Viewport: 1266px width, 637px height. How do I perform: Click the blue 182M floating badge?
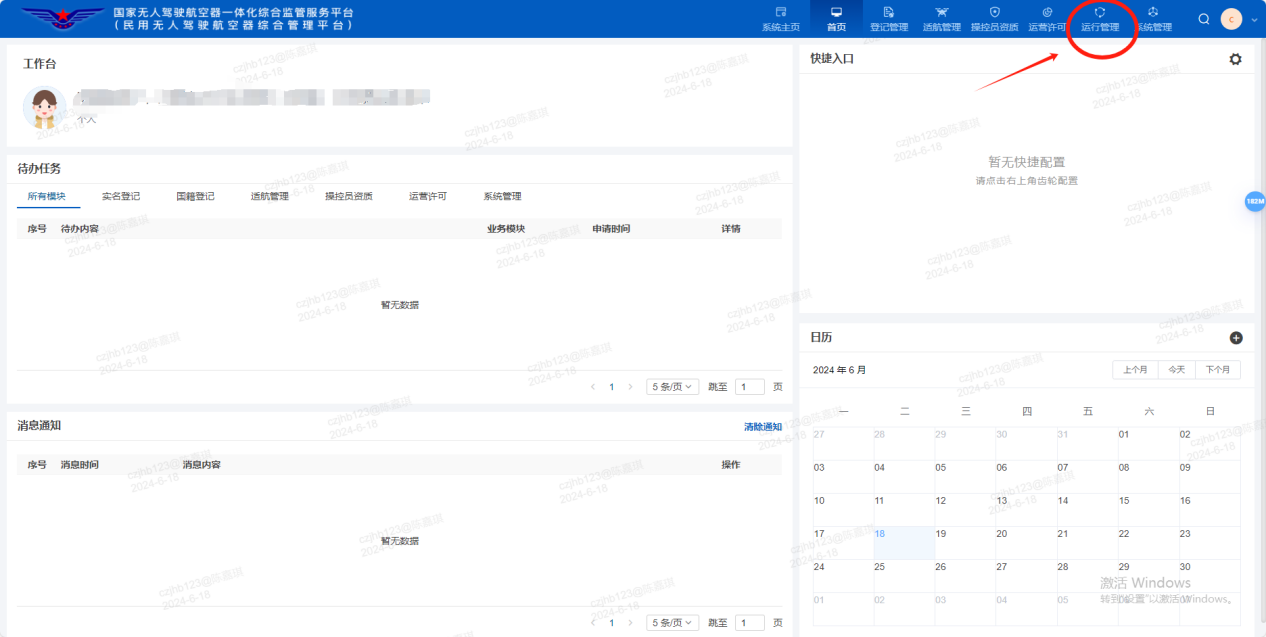pyautogui.click(x=1255, y=201)
